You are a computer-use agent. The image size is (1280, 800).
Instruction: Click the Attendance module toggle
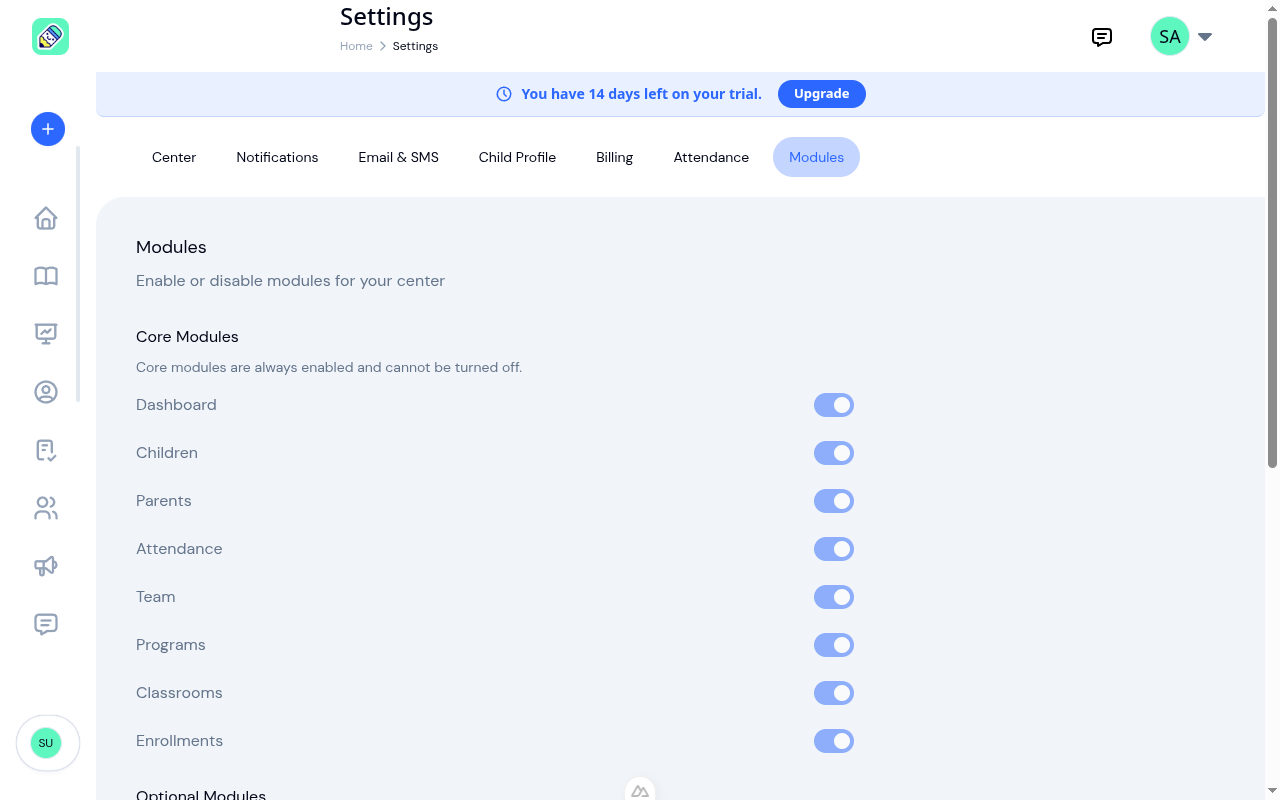(x=834, y=549)
